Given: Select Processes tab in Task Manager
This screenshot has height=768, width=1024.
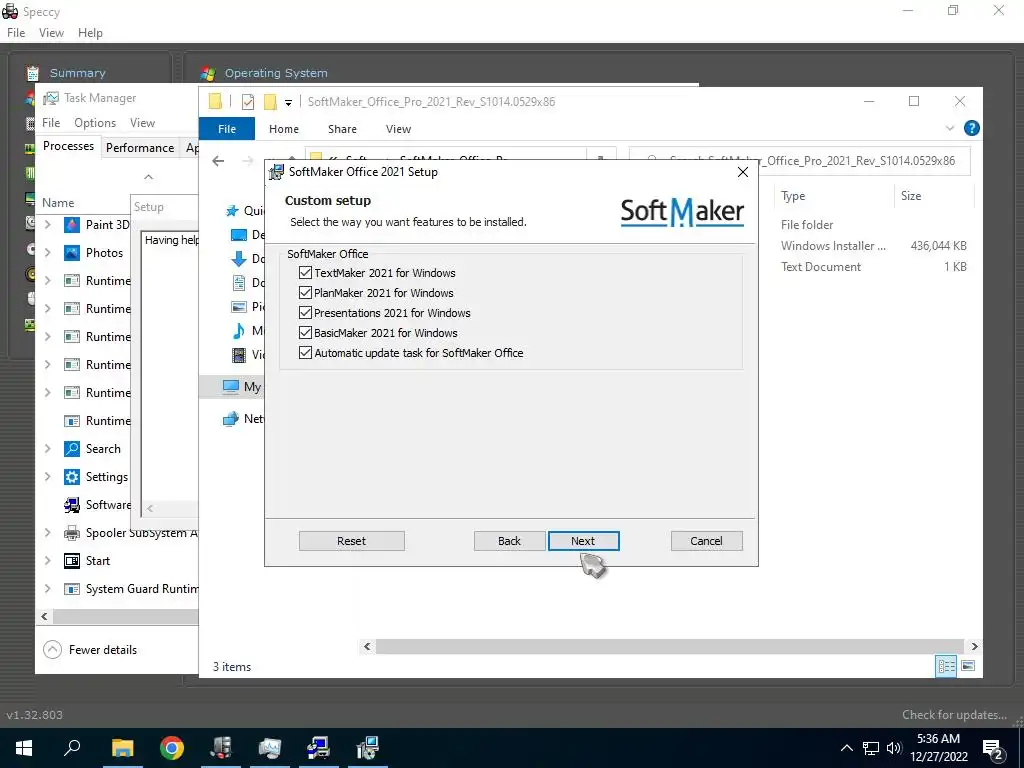Looking at the screenshot, I should 68,146.
